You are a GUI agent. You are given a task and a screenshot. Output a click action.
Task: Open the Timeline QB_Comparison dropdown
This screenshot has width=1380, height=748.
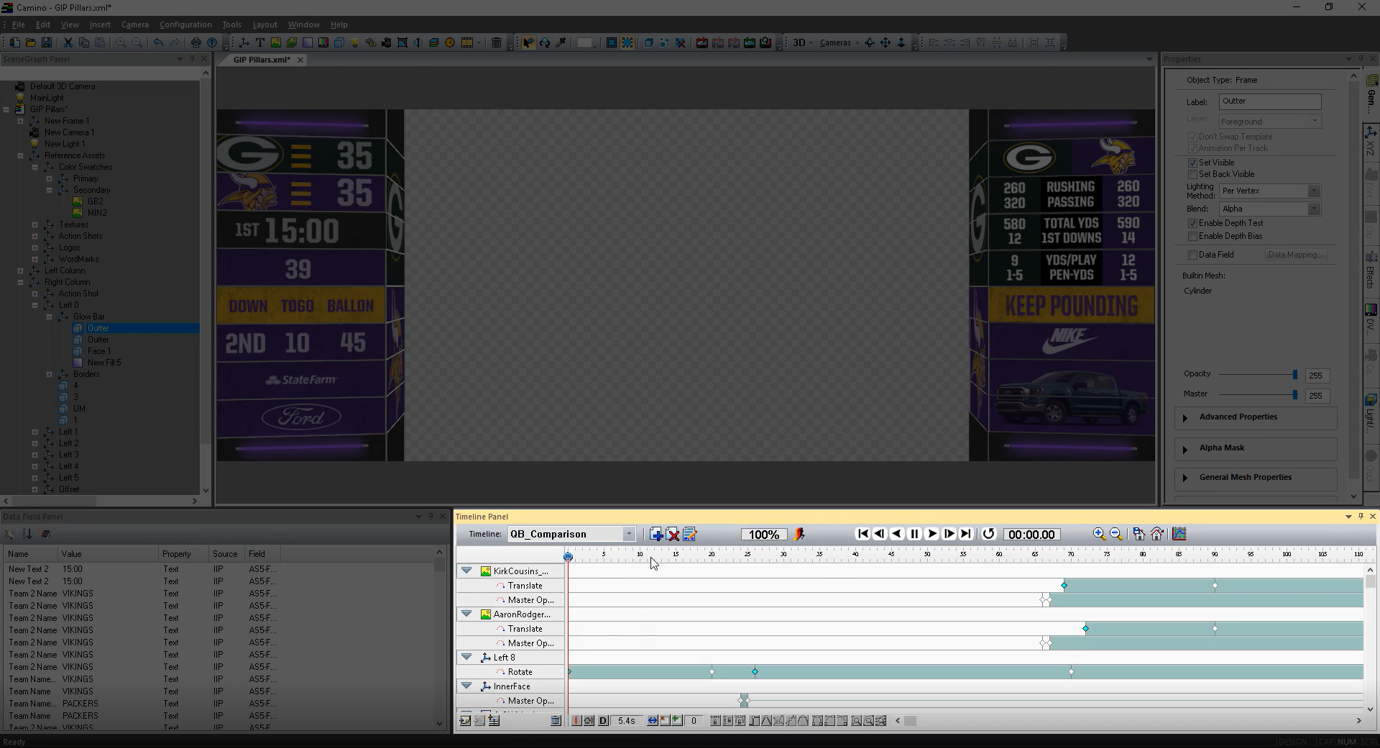pos(628,534)
